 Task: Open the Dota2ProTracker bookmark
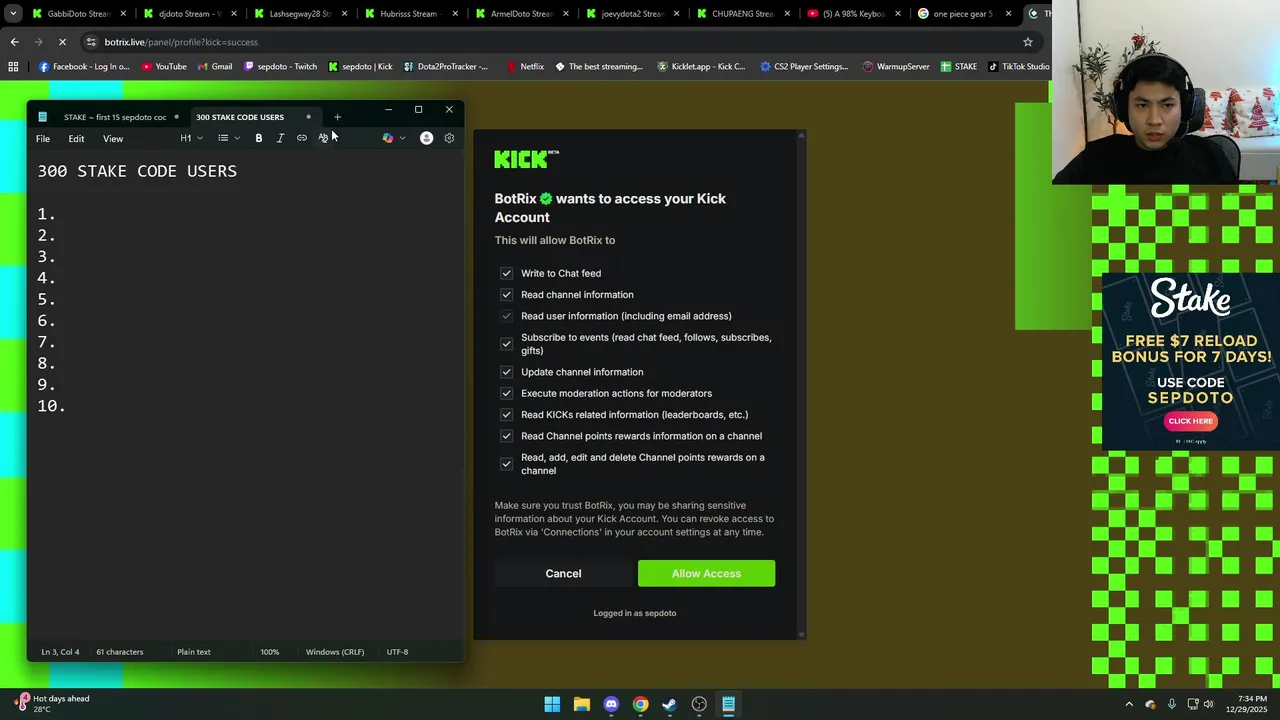coord(446,67)
